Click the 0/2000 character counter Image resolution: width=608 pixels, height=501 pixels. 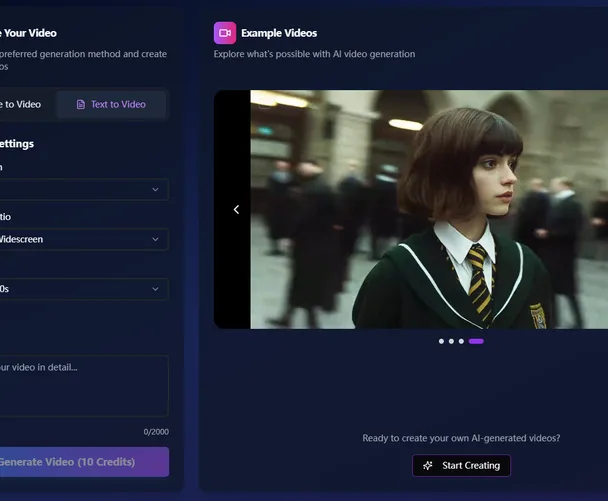(156, 432)
